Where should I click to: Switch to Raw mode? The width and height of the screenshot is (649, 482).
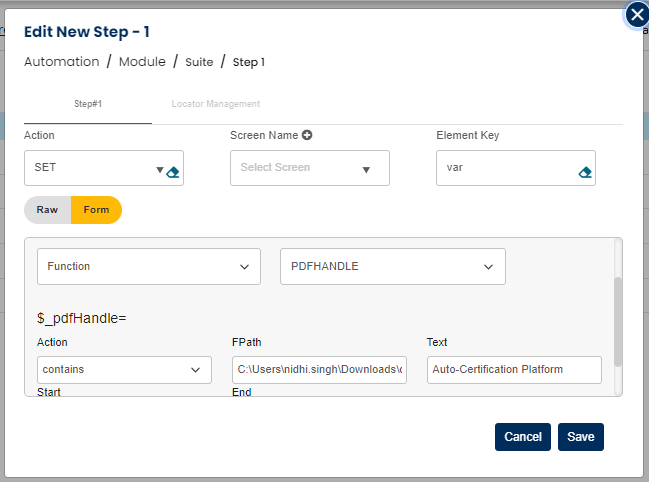[47, 210]
